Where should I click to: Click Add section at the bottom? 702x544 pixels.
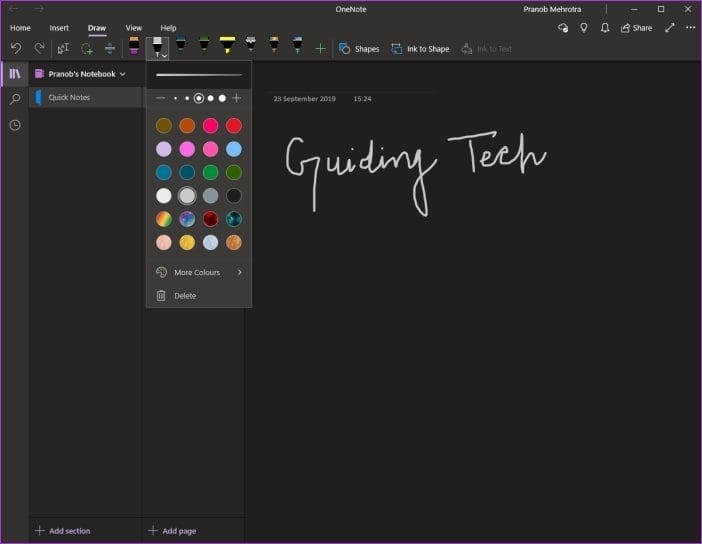pos(63,531)
